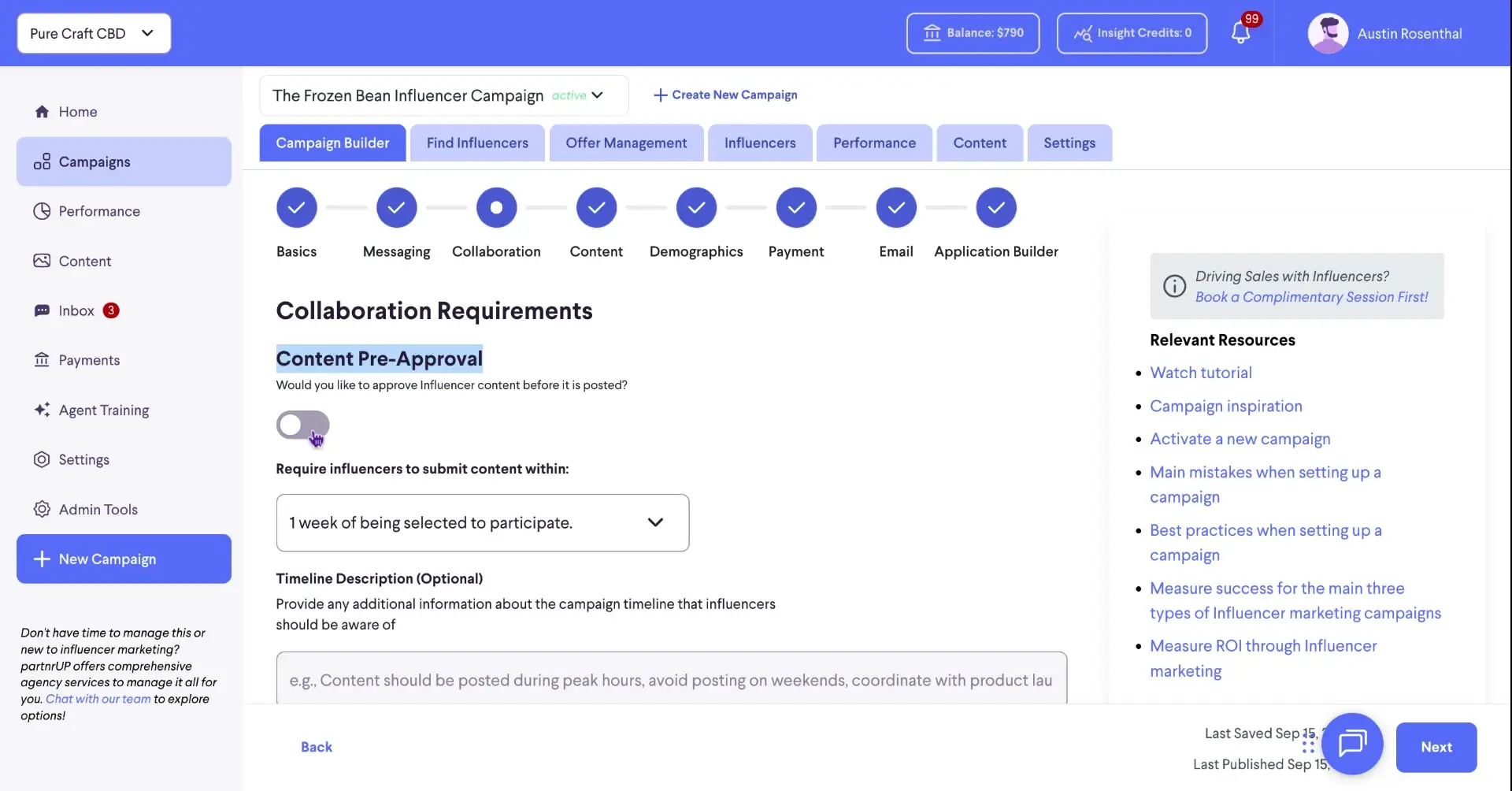Enable the Content Pre-Approval toggle
The width and height of the screenshot is (1512, 791).
[x=302, y=425]
